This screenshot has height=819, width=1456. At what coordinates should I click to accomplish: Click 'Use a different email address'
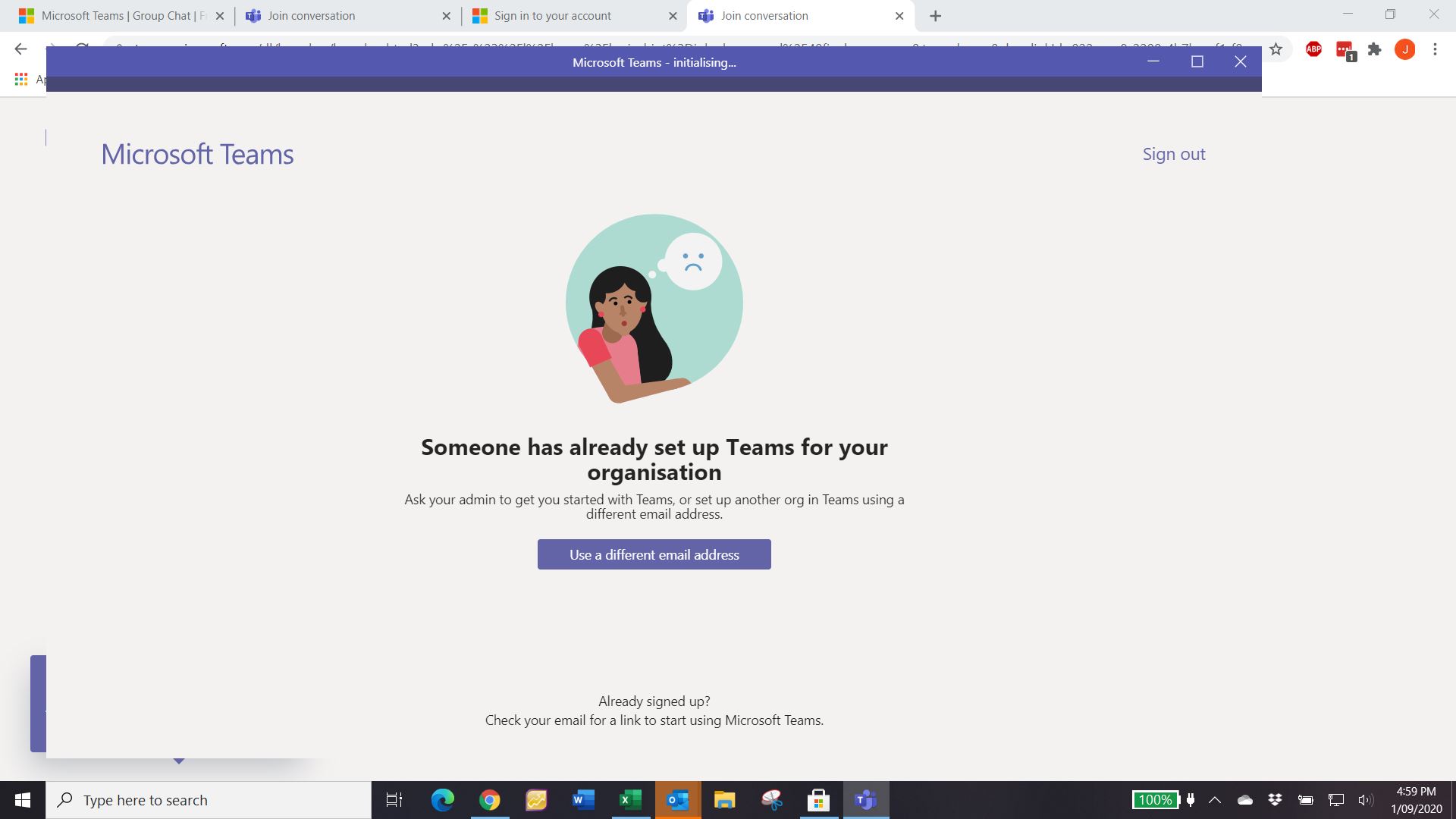coord(654,554)
